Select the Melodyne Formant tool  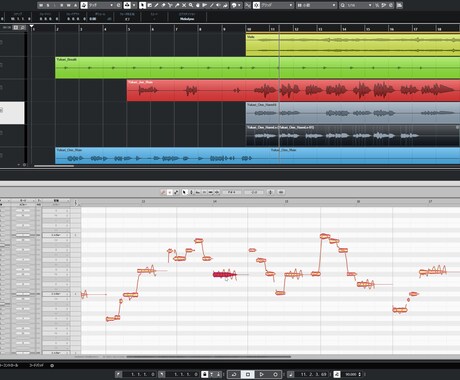[x=198, y=192]
